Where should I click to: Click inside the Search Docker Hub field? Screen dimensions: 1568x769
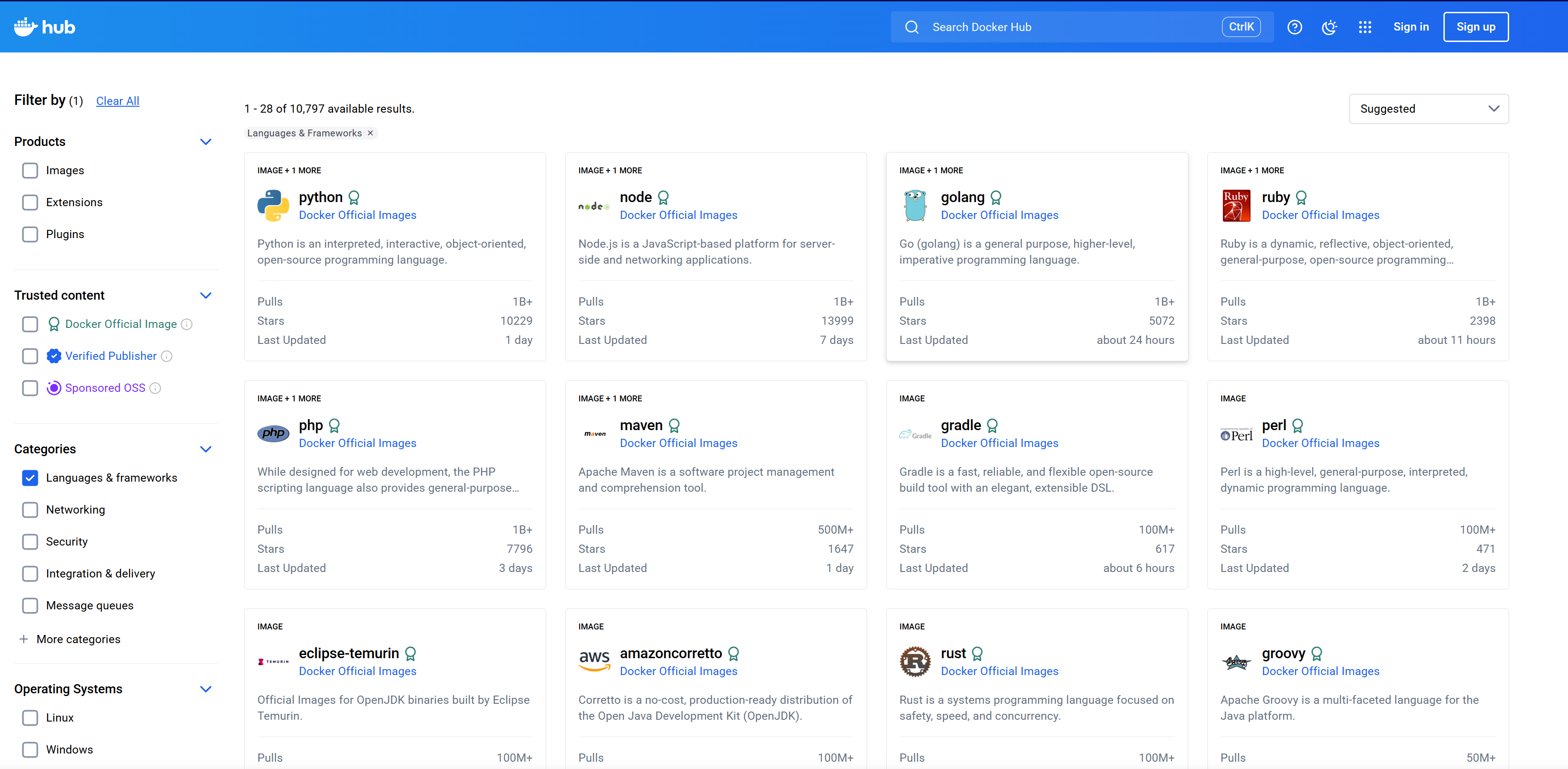[1035, 27]
